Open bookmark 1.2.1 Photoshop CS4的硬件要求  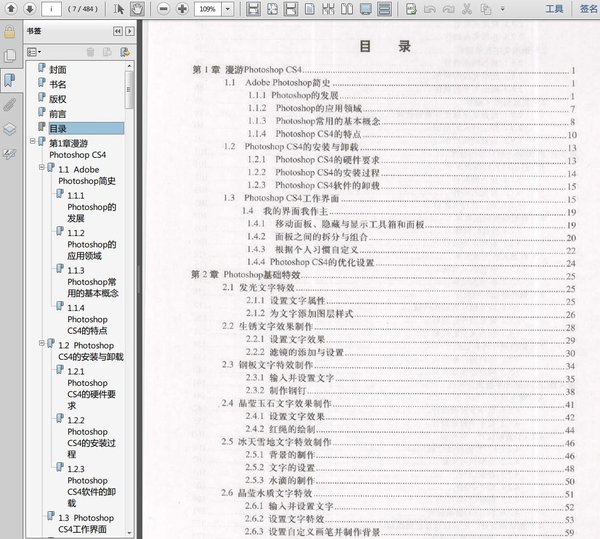click(x=91, y=389)
